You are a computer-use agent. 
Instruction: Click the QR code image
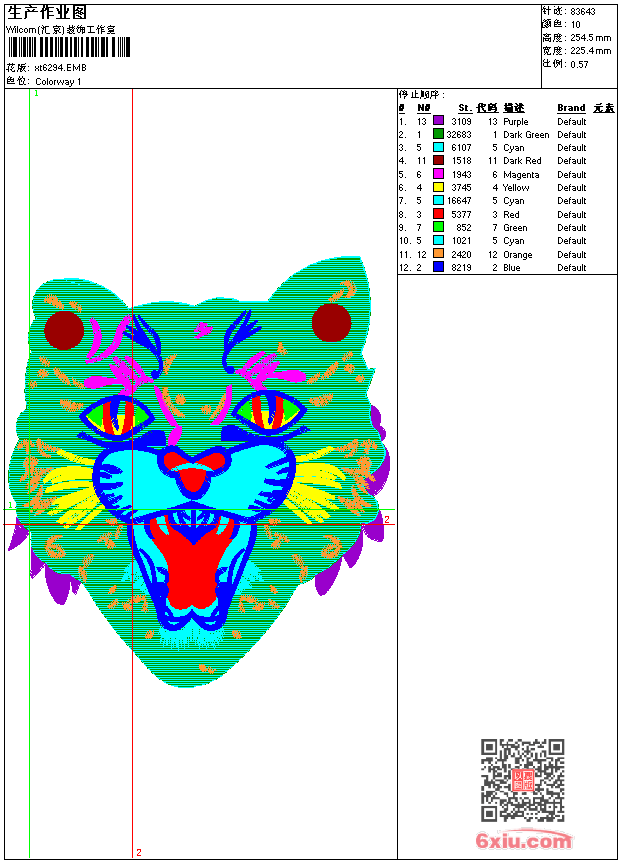coord(523,780)
